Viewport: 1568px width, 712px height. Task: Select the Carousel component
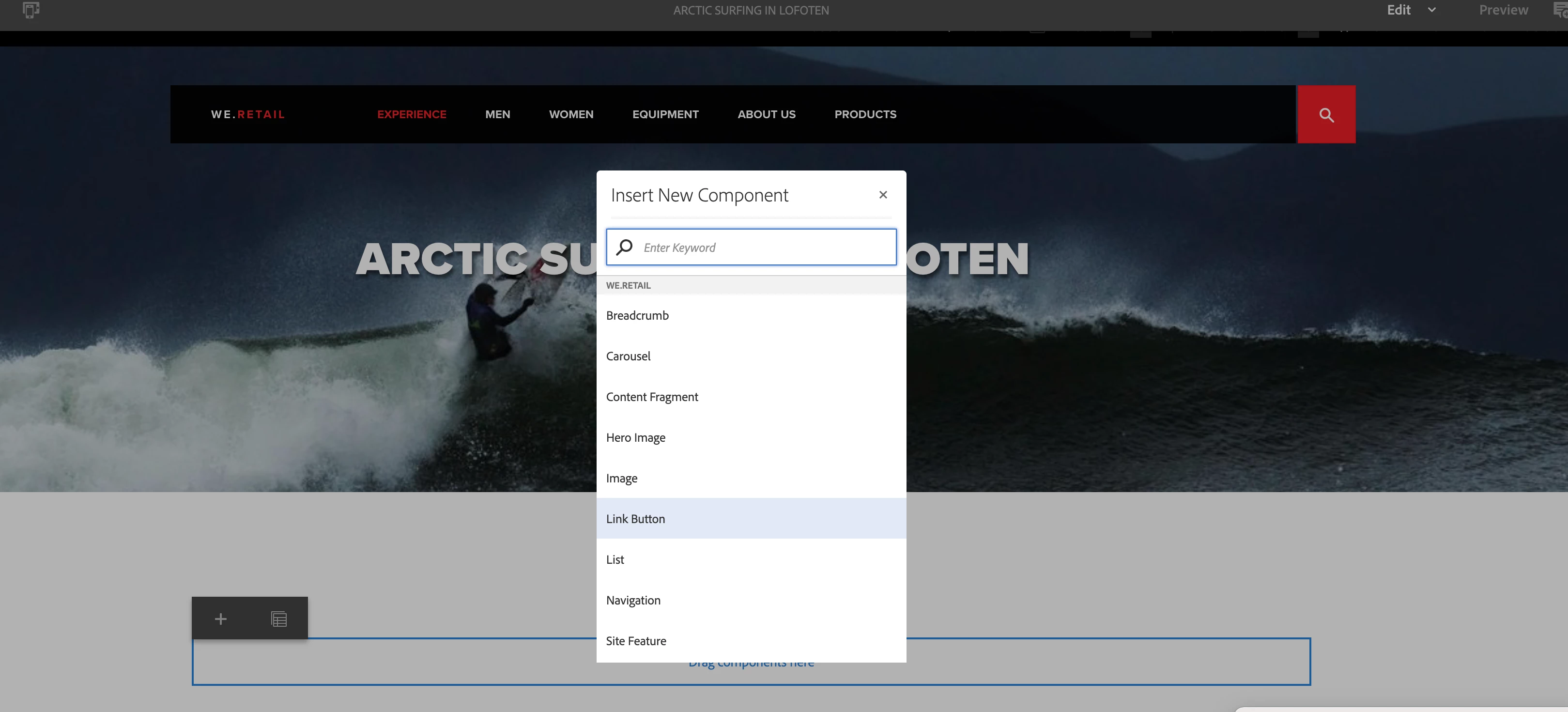tap(628, 356)
